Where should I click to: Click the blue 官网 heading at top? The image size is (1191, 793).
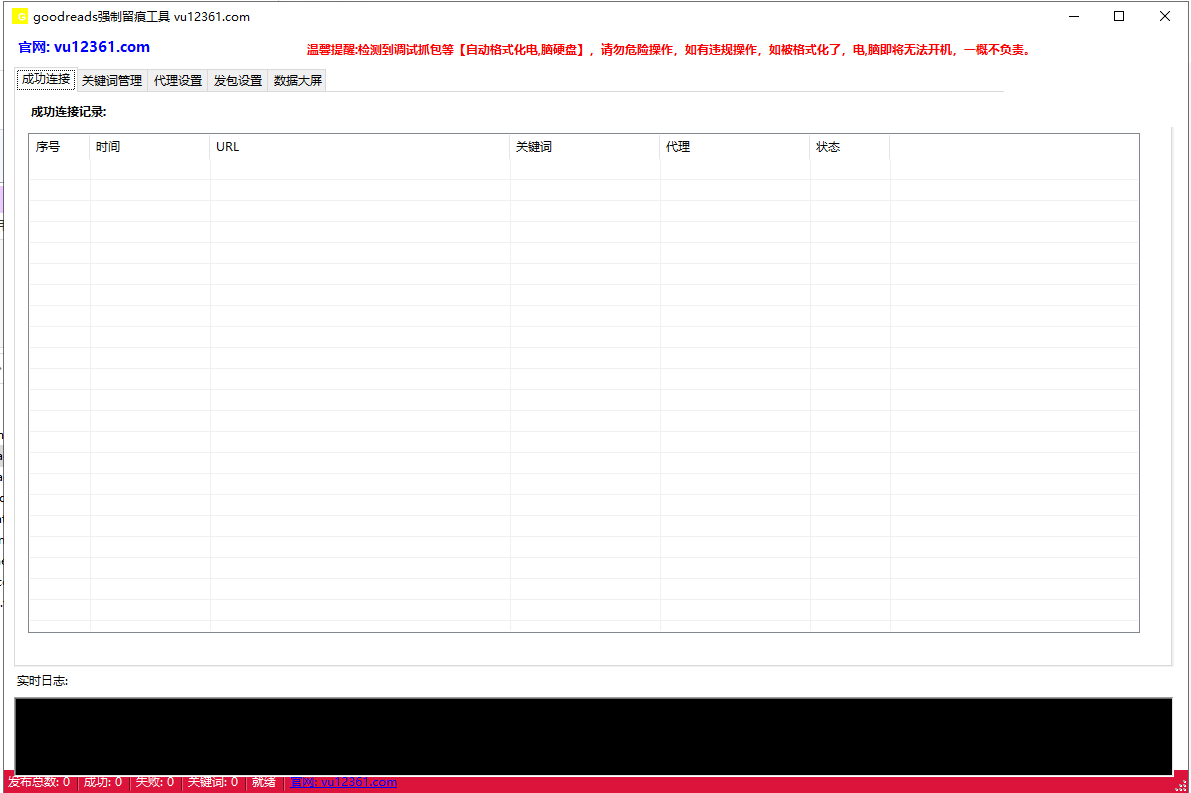pyautogui.click(x=84, y=47)
